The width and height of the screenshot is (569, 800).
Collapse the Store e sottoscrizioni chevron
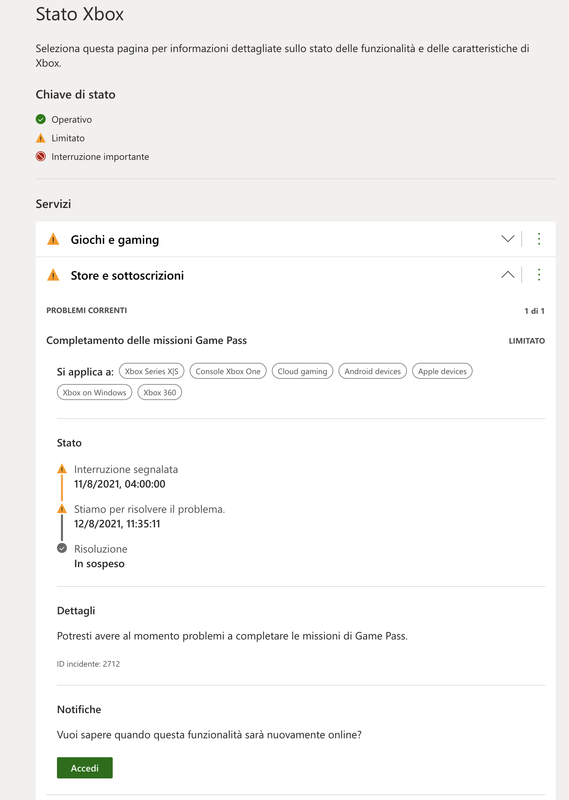pyautogui.click(x=507, y=274)
